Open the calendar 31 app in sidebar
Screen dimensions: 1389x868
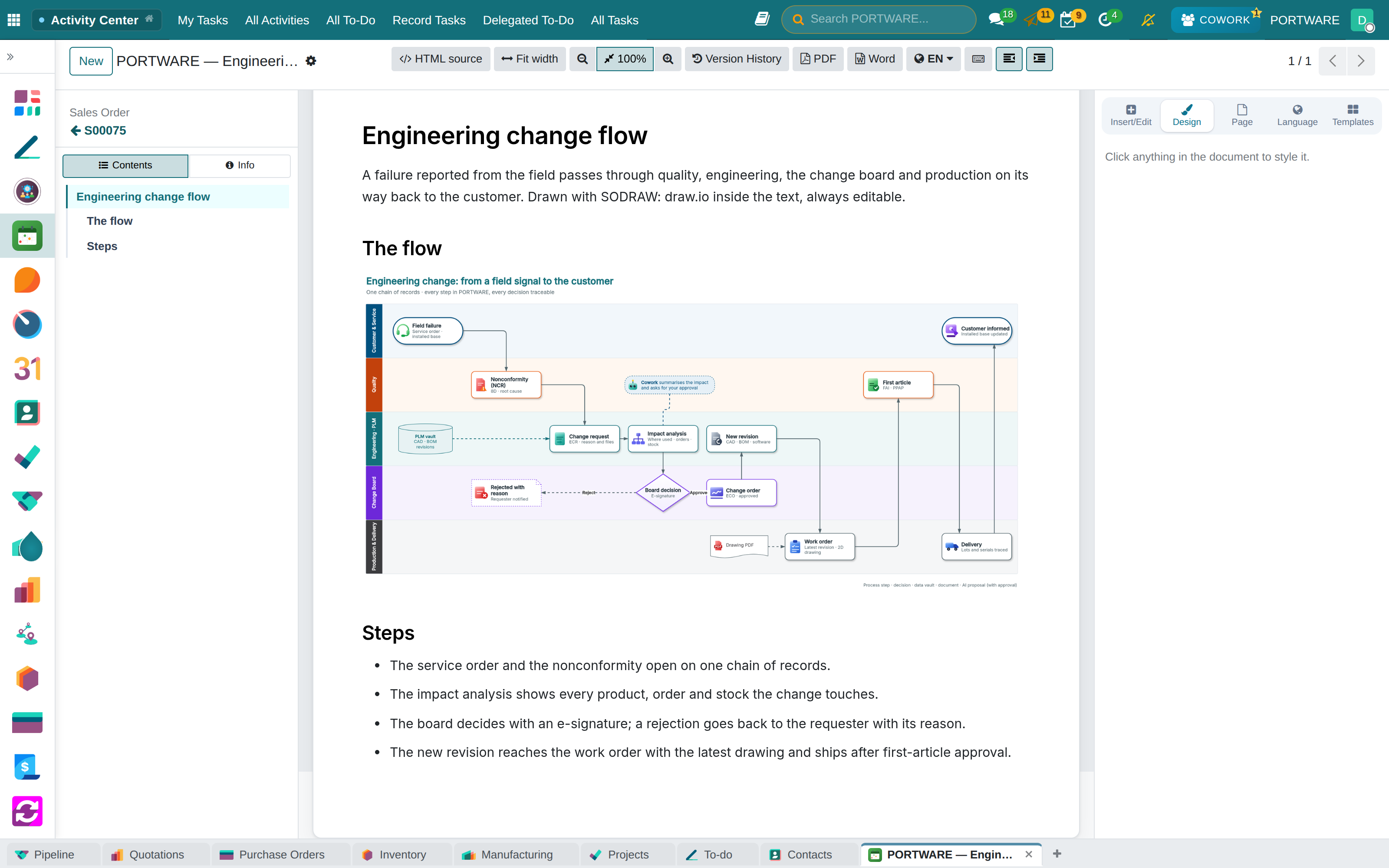point(27,368)
